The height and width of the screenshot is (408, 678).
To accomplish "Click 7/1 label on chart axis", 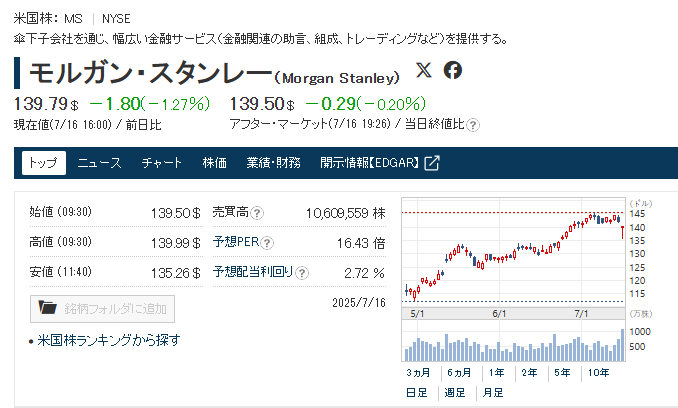I will coord(581,314).
